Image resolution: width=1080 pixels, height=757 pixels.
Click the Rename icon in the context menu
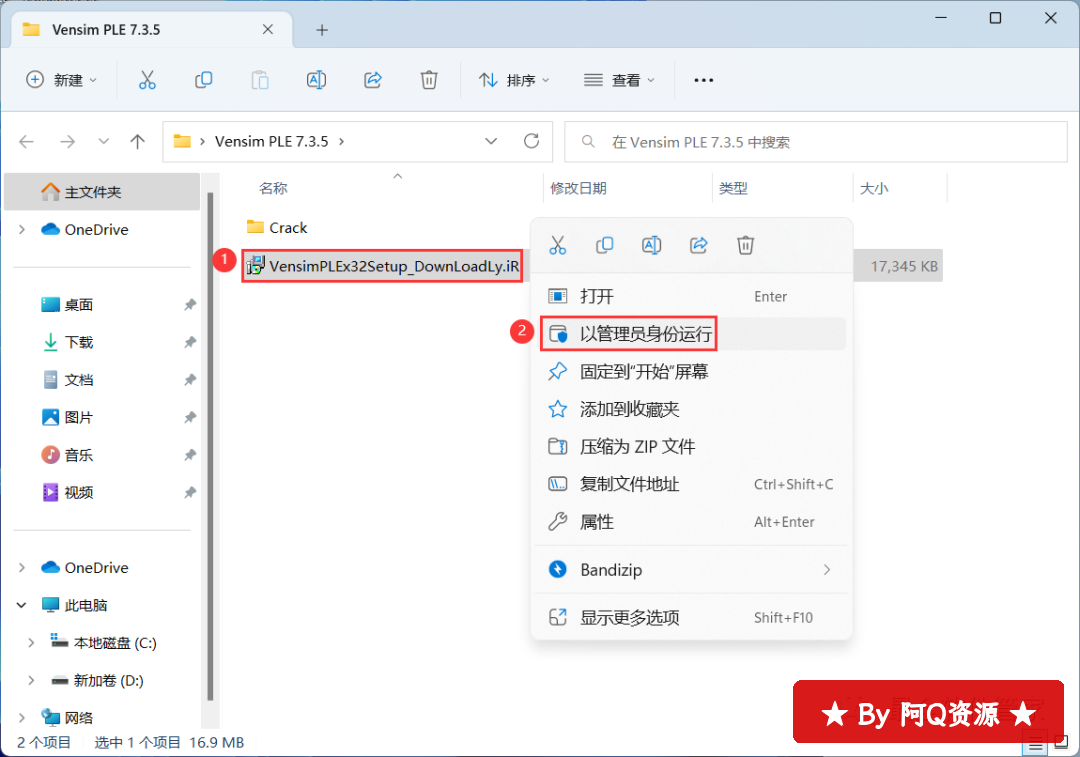click(x=652, y=245)
